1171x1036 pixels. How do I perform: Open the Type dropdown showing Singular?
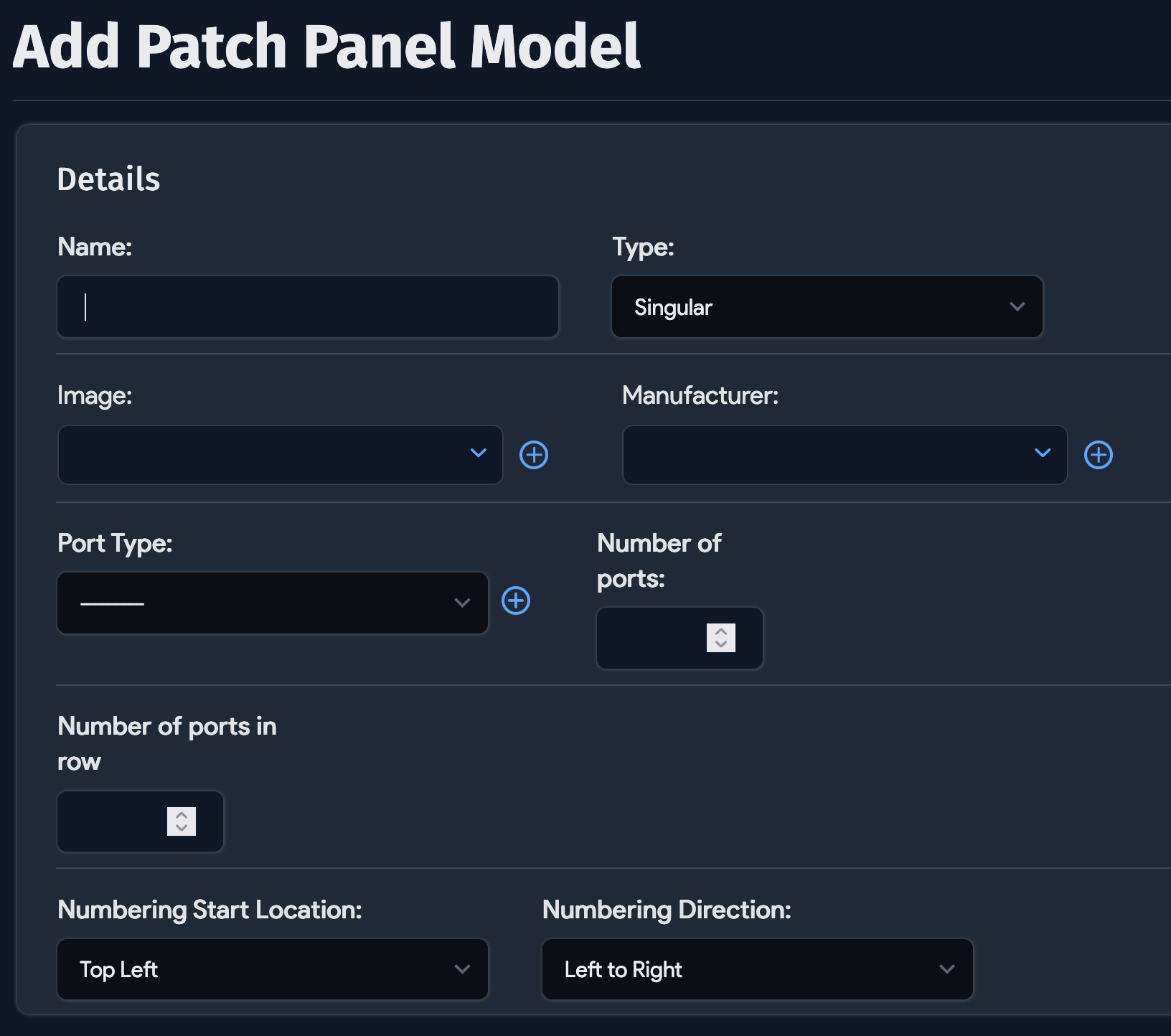(x=825, y=307)
